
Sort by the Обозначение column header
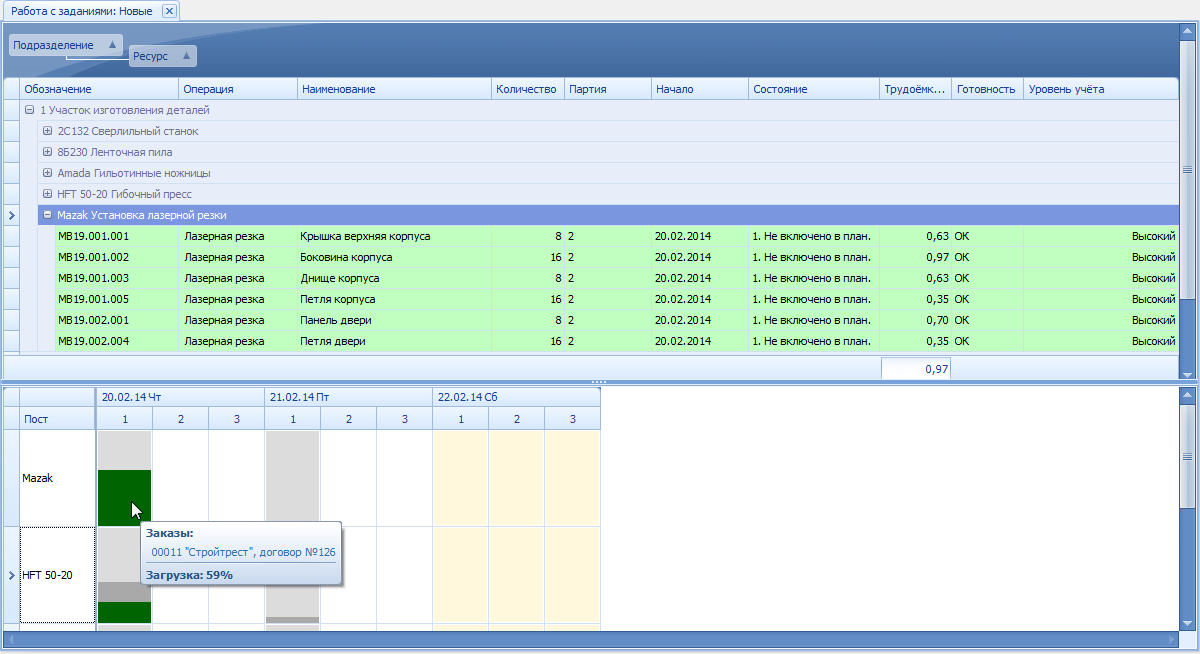(99, 89)
